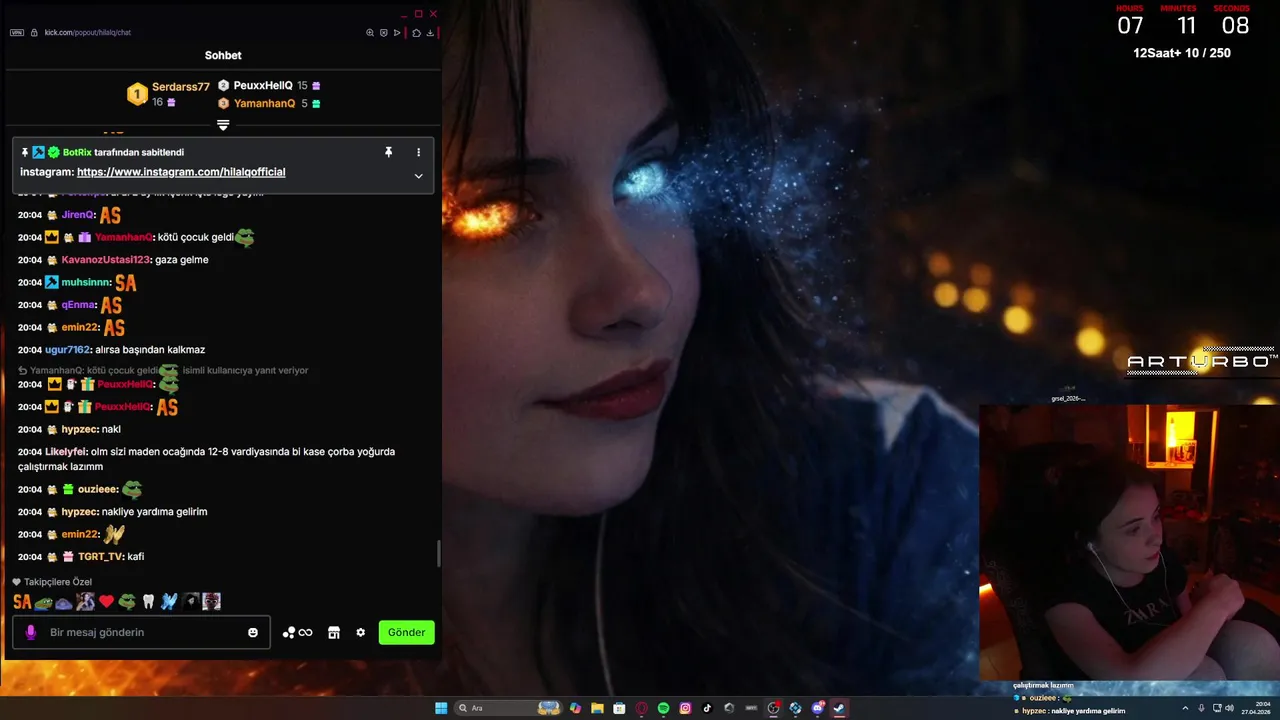The height and width of the screenshot is (720, 1280).
Task: Open the browser extensions icon
Action: pos(416,32)
